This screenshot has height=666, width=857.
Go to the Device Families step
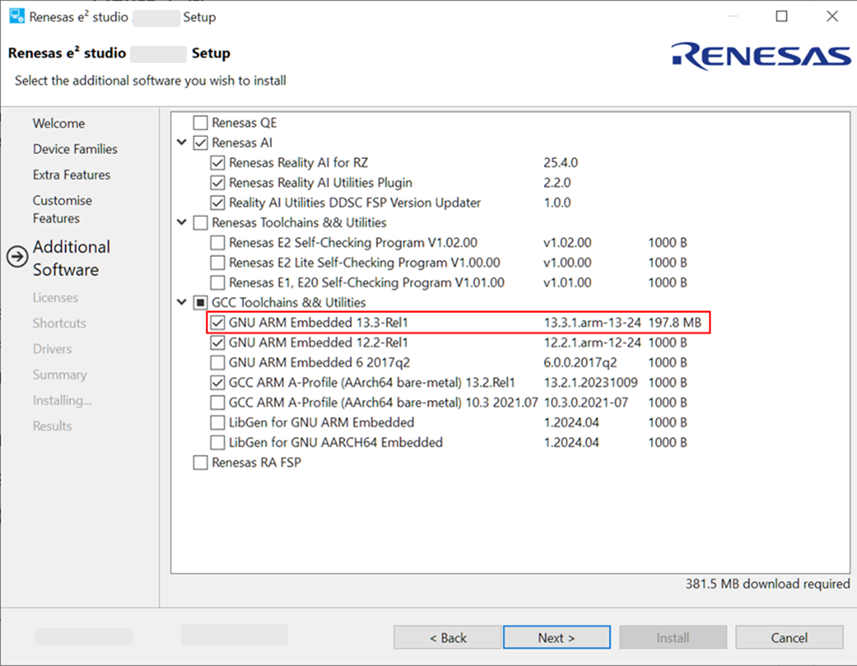(75, 149)
